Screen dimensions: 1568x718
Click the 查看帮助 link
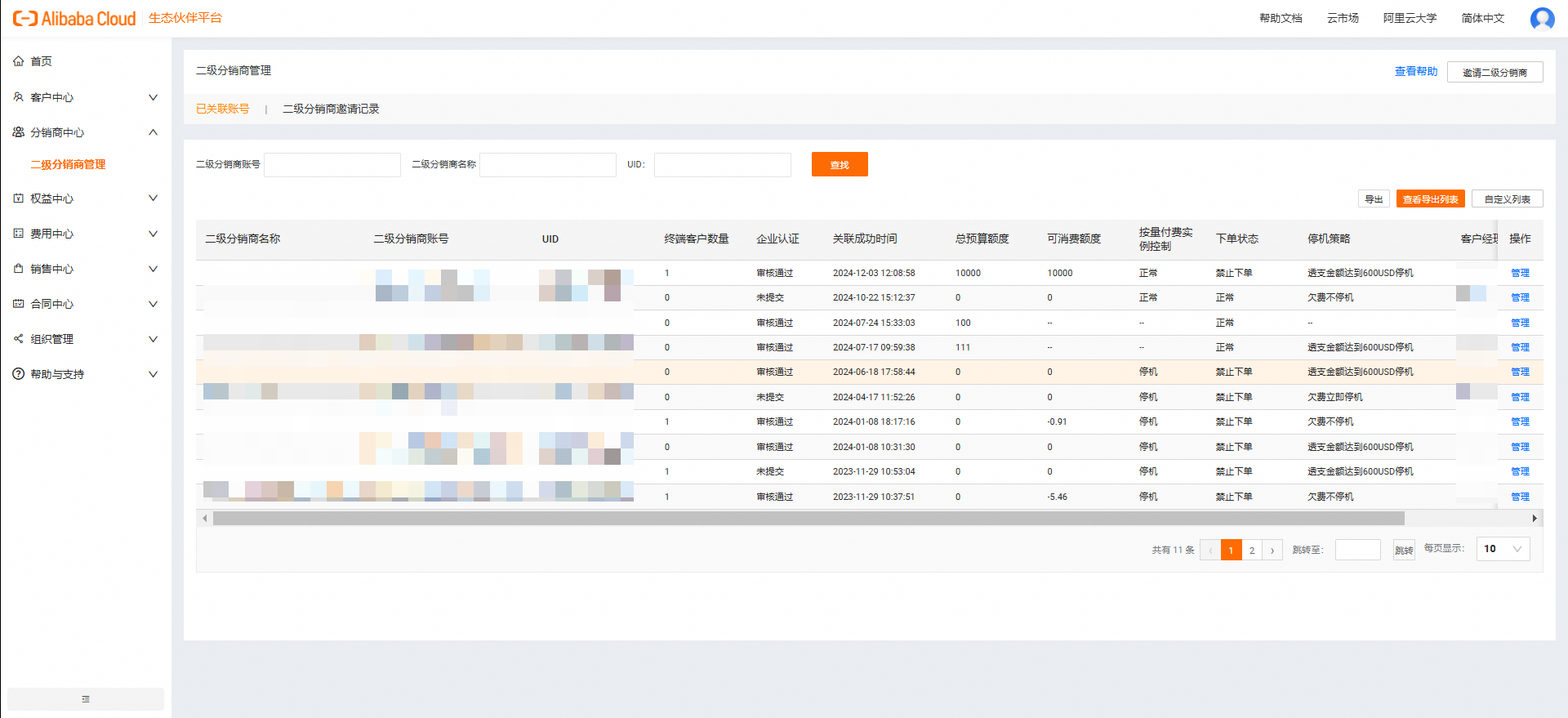[x=1416, y=72]
